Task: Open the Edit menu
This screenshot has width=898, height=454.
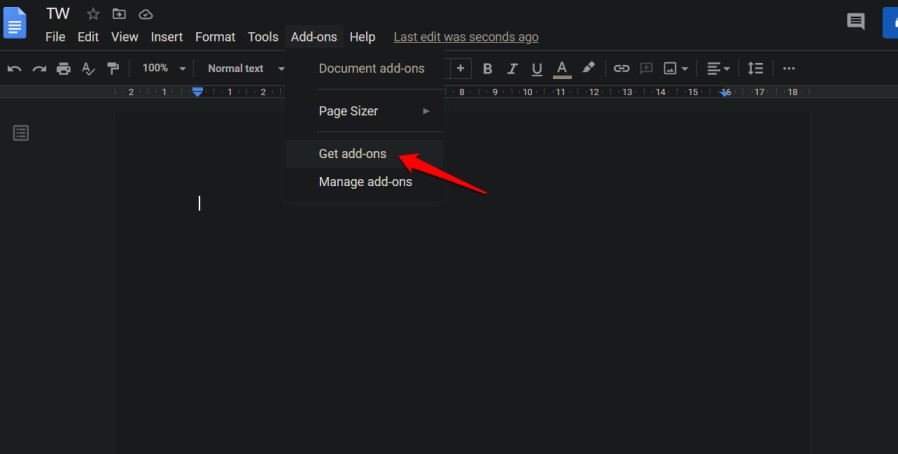Action: click(88, 37)
